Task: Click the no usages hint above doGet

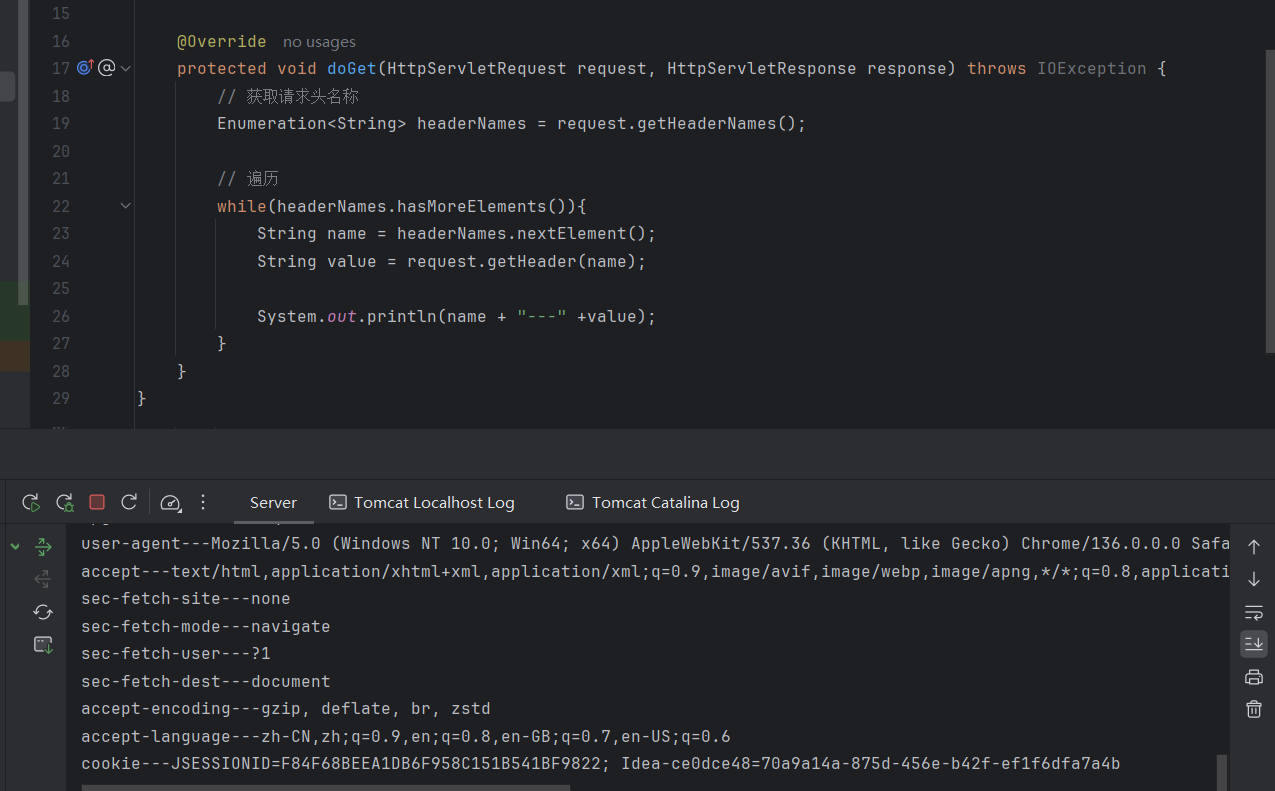Action: point(319,41)
